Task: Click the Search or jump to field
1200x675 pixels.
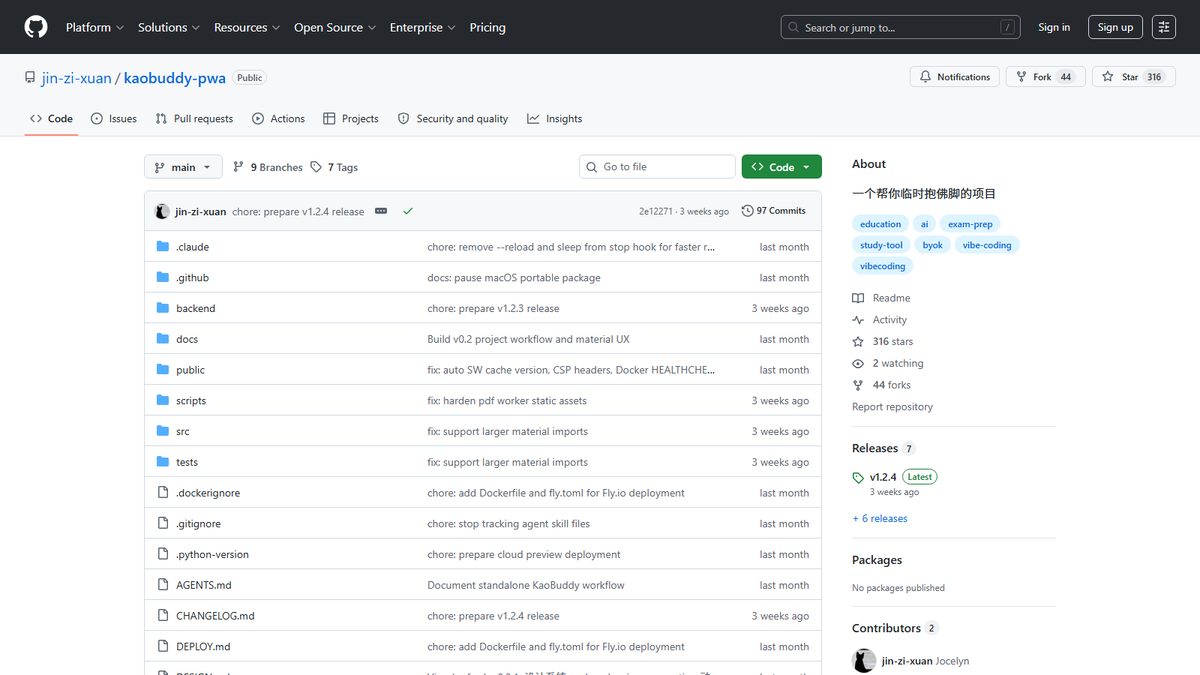Action: tap(900, 27)
